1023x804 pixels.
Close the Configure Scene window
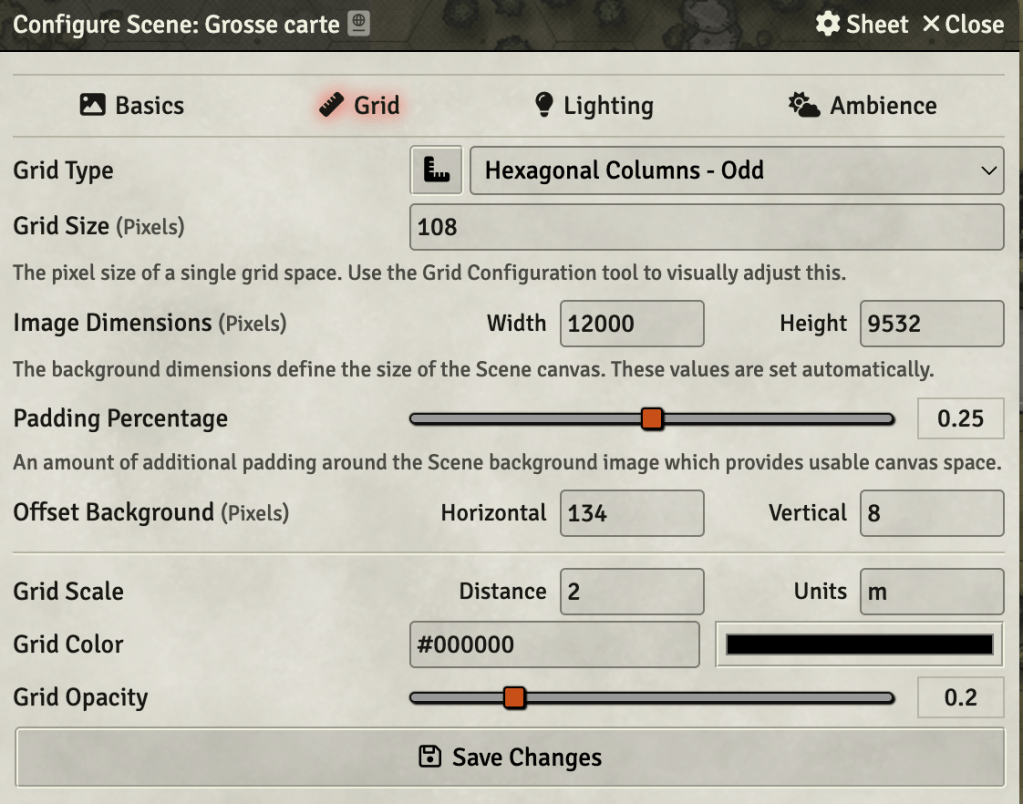coord(963,24)
